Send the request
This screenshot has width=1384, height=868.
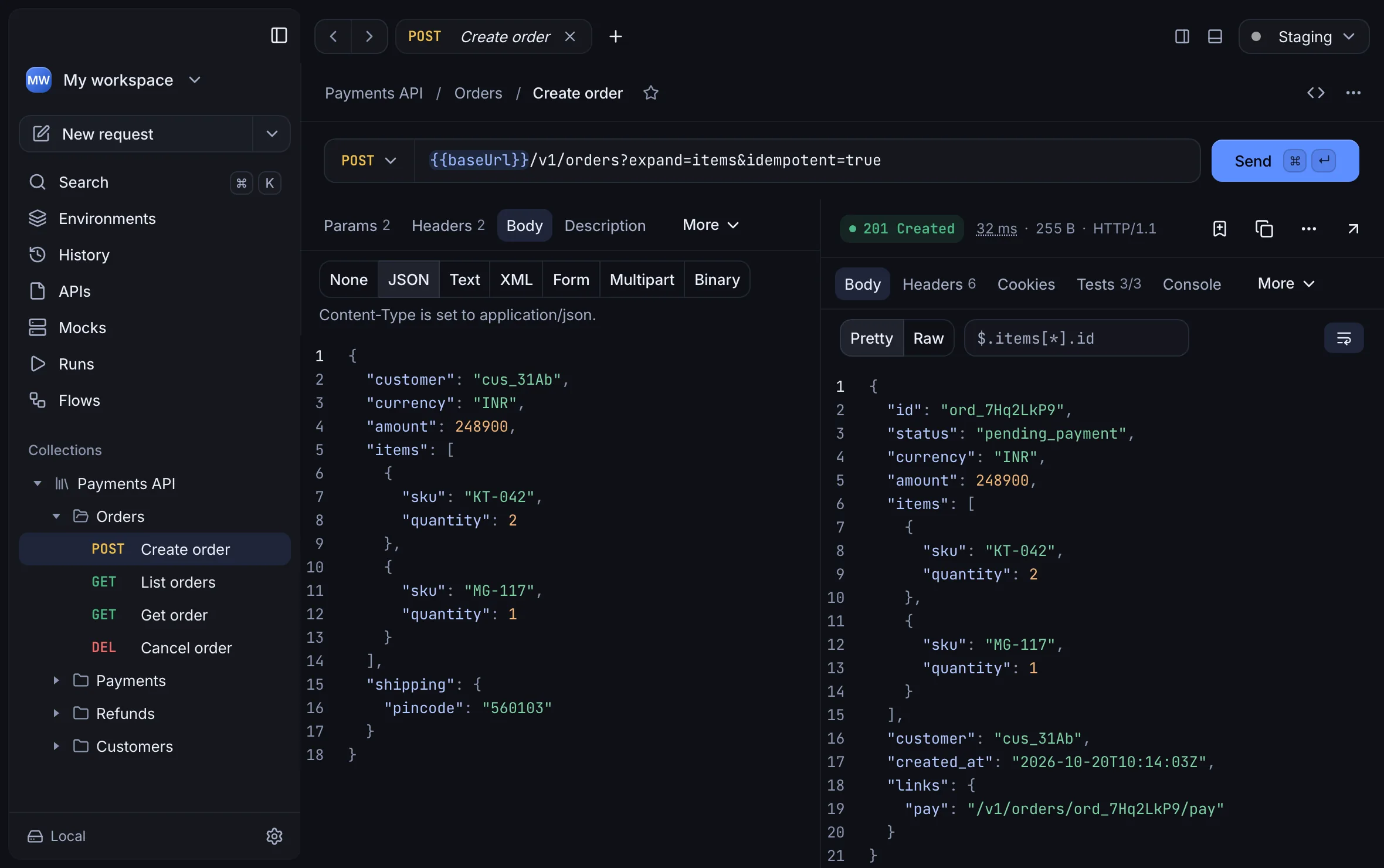click(x=1285, y=161)
